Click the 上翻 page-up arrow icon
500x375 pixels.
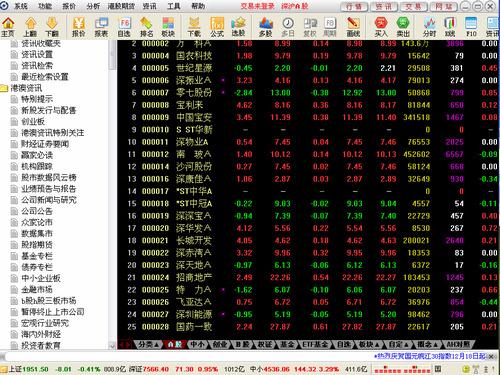31,27
